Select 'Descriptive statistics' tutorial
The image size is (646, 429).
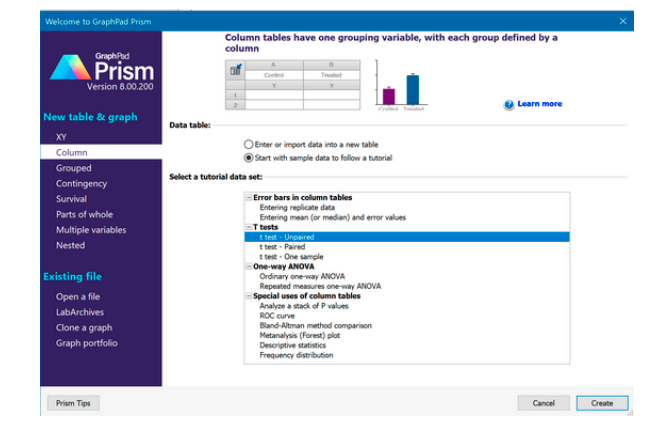tap(293, 345)
